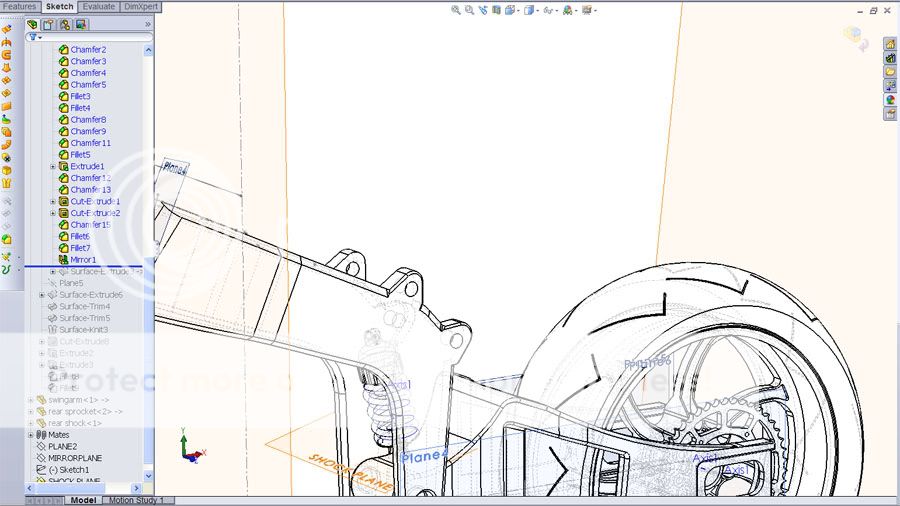This screenshot has width=900, height=506.
Task: Click the Zoom to Area icon
Action: (470, 10)
